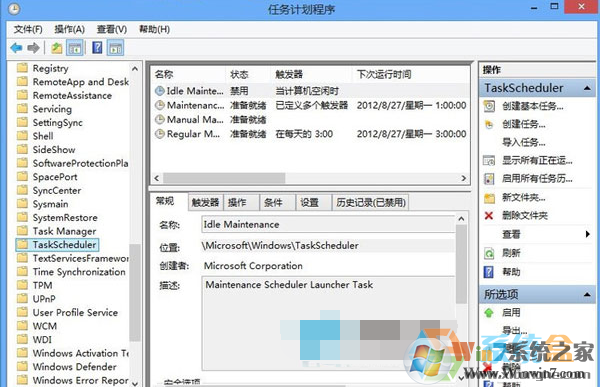Screen dimensions: 601x387
Task: Click the green arrow 启用 icon
Action: pos(489,313)
